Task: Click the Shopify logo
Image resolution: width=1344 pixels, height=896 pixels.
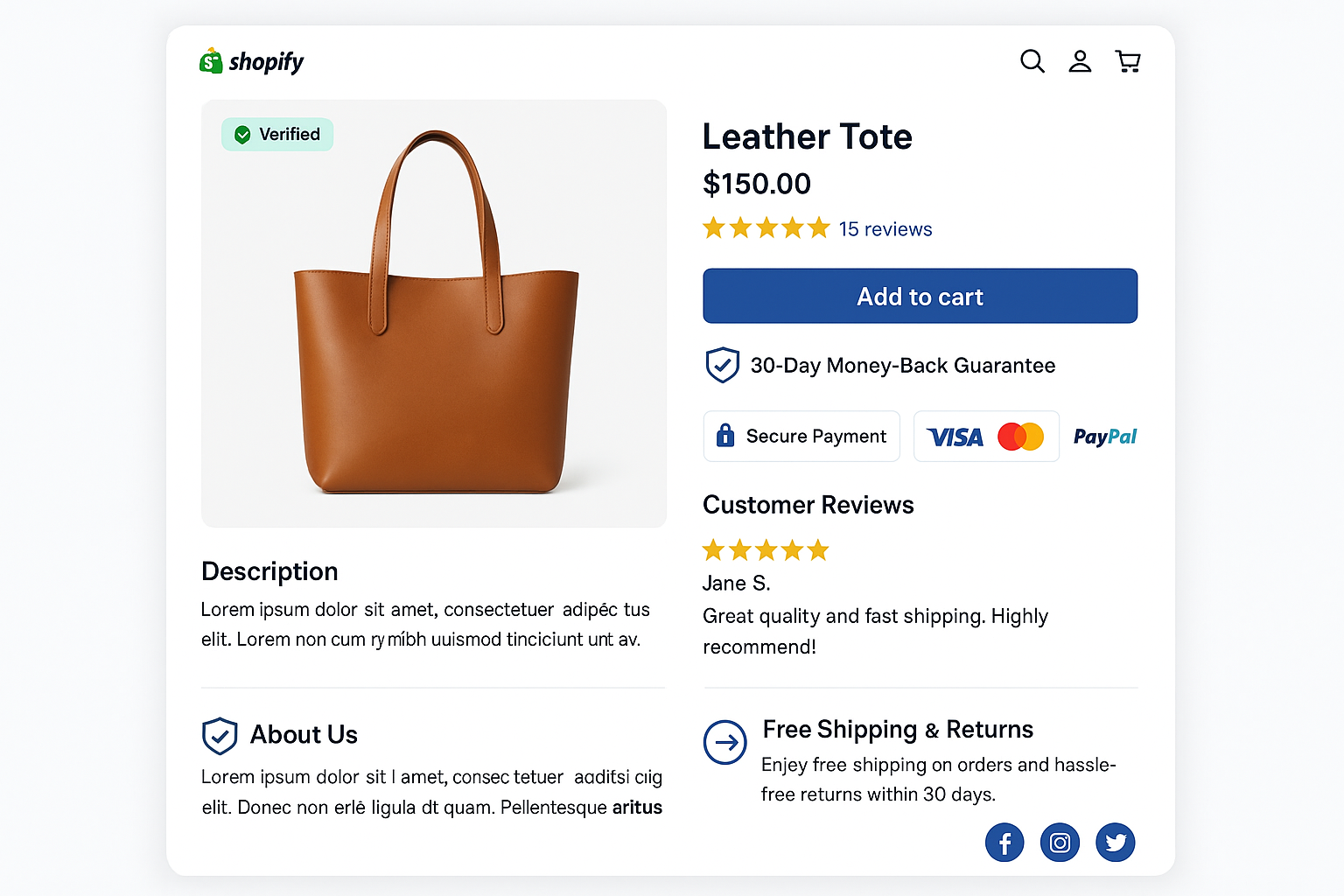Action: point(251,60)
